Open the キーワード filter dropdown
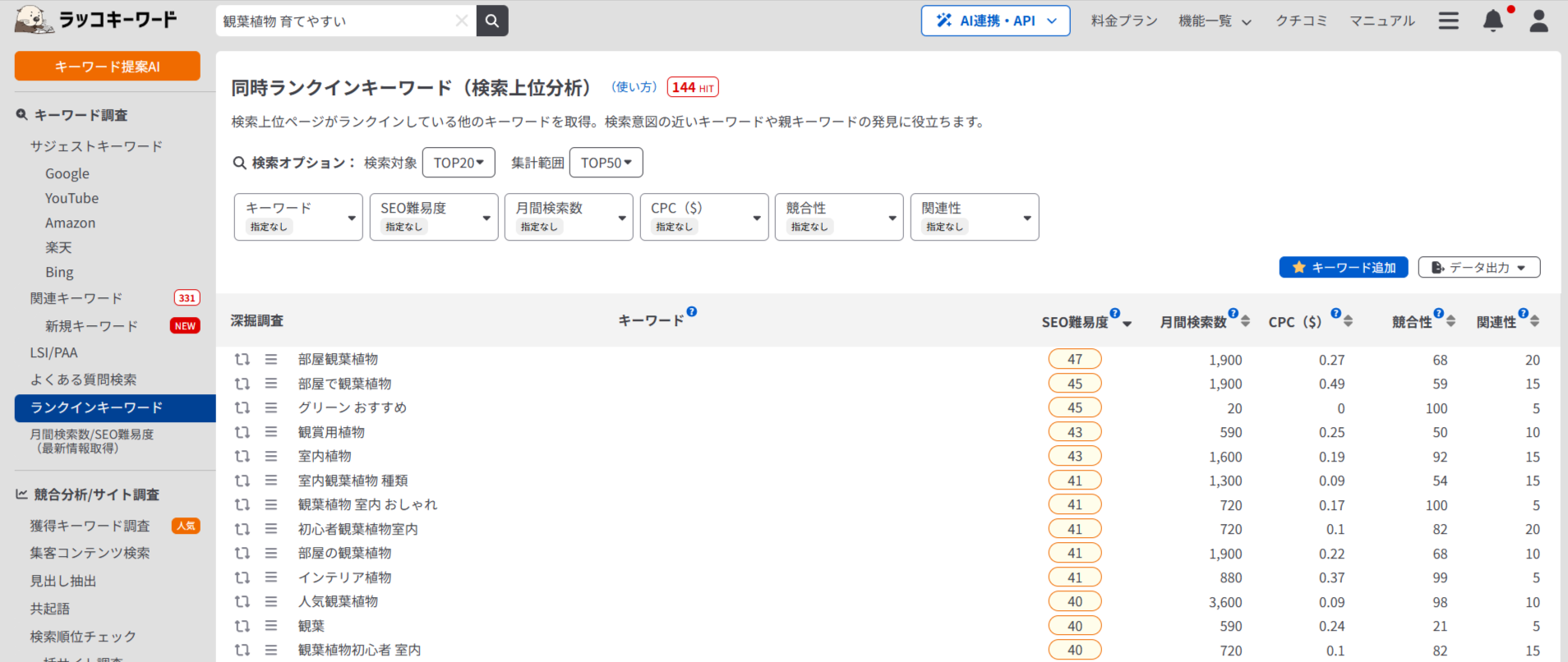The image size is (1568, 662). pyautogui.click(x=298, y=217)
